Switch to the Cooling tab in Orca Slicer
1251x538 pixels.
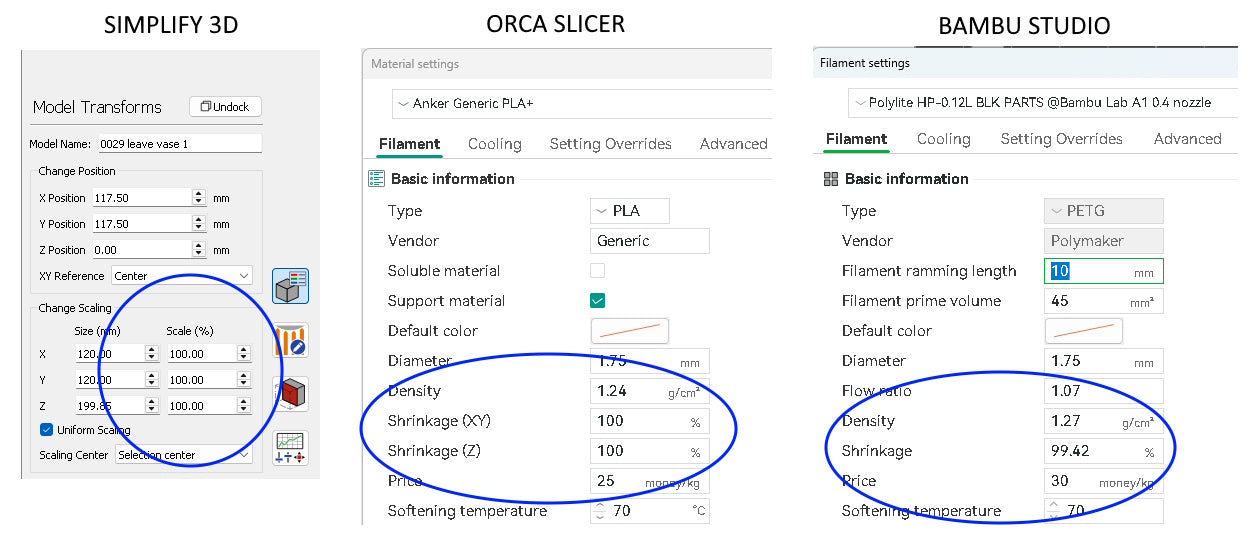pyautogui.click(x=495, y=144)
